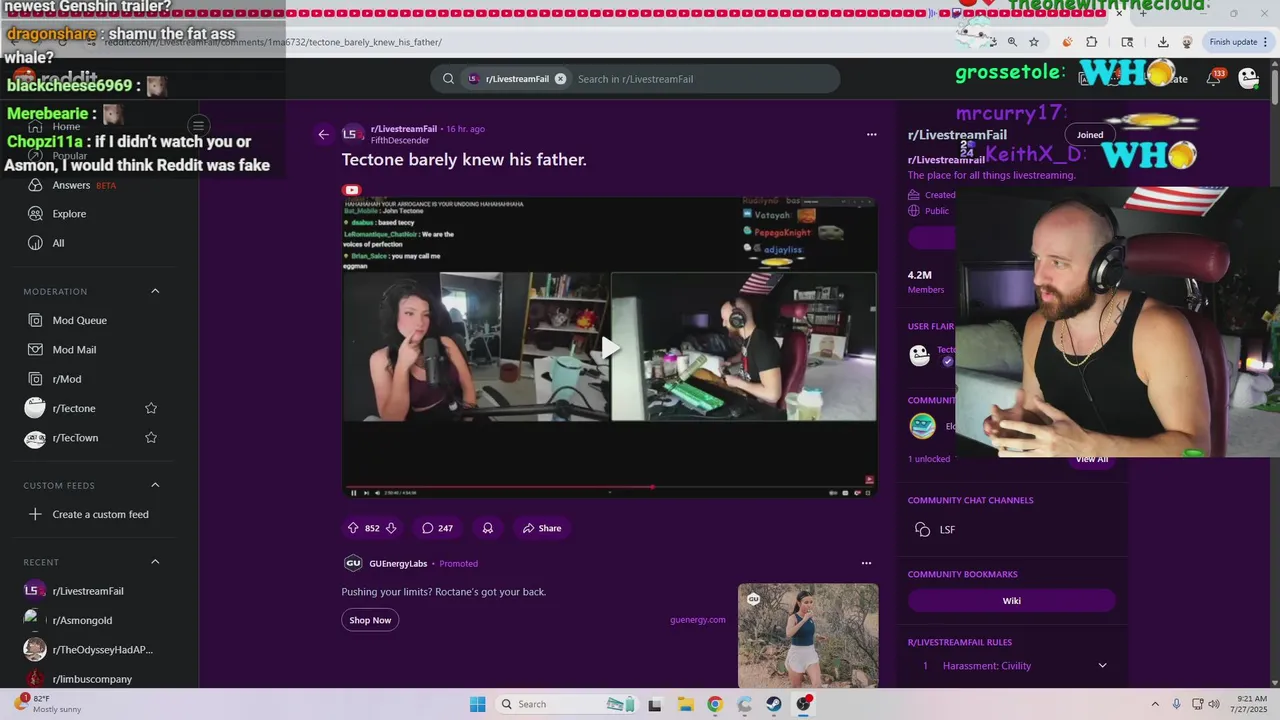
Task: Favorite r/Tectone with its star
Action: coord(151,408)
